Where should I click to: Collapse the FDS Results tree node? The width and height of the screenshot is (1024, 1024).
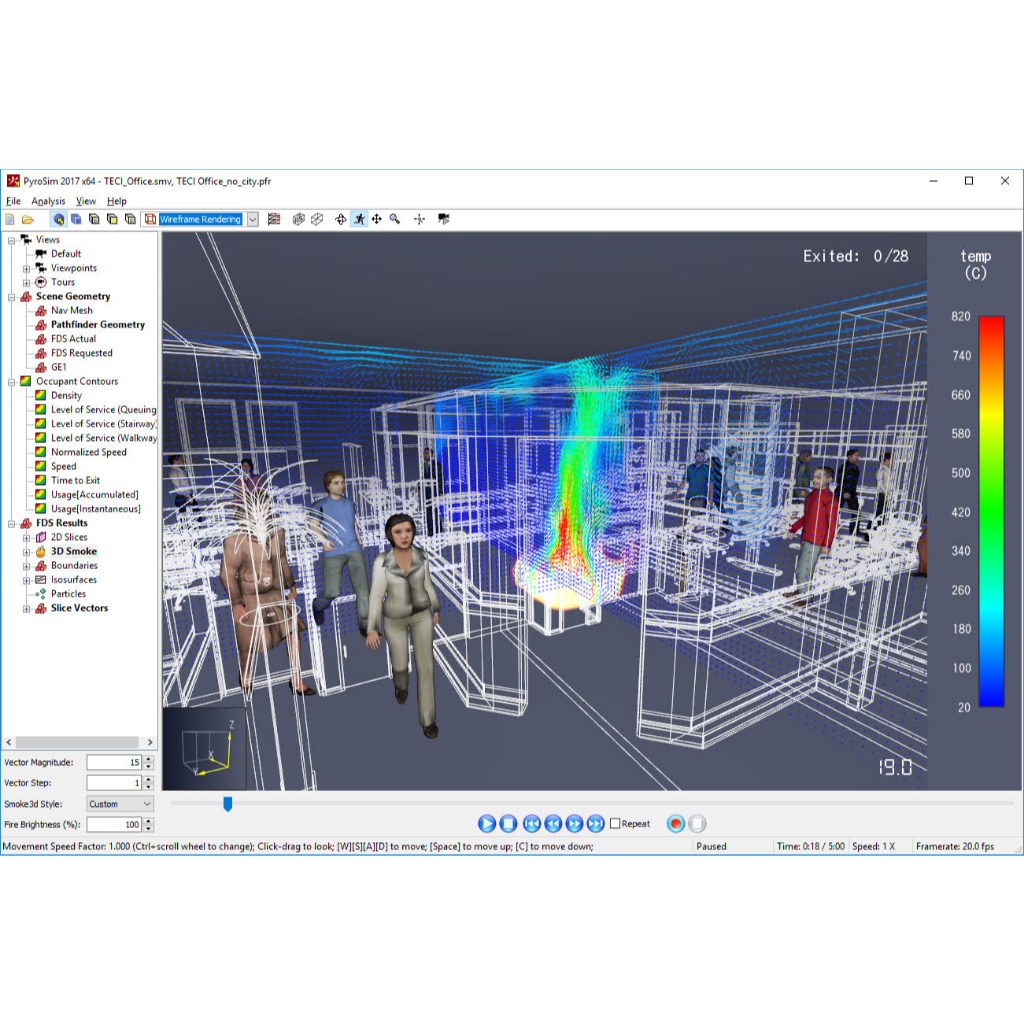[x=12, y=524]
